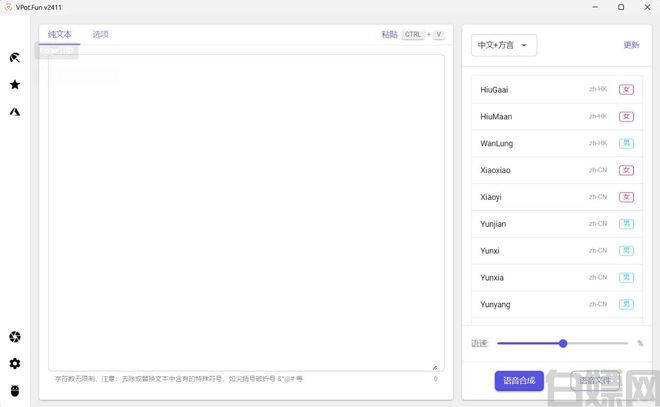This screenshot has height=407, width=660.
Task: Click the zh-CN tag on Yunyang row
Action: [598, 304]
